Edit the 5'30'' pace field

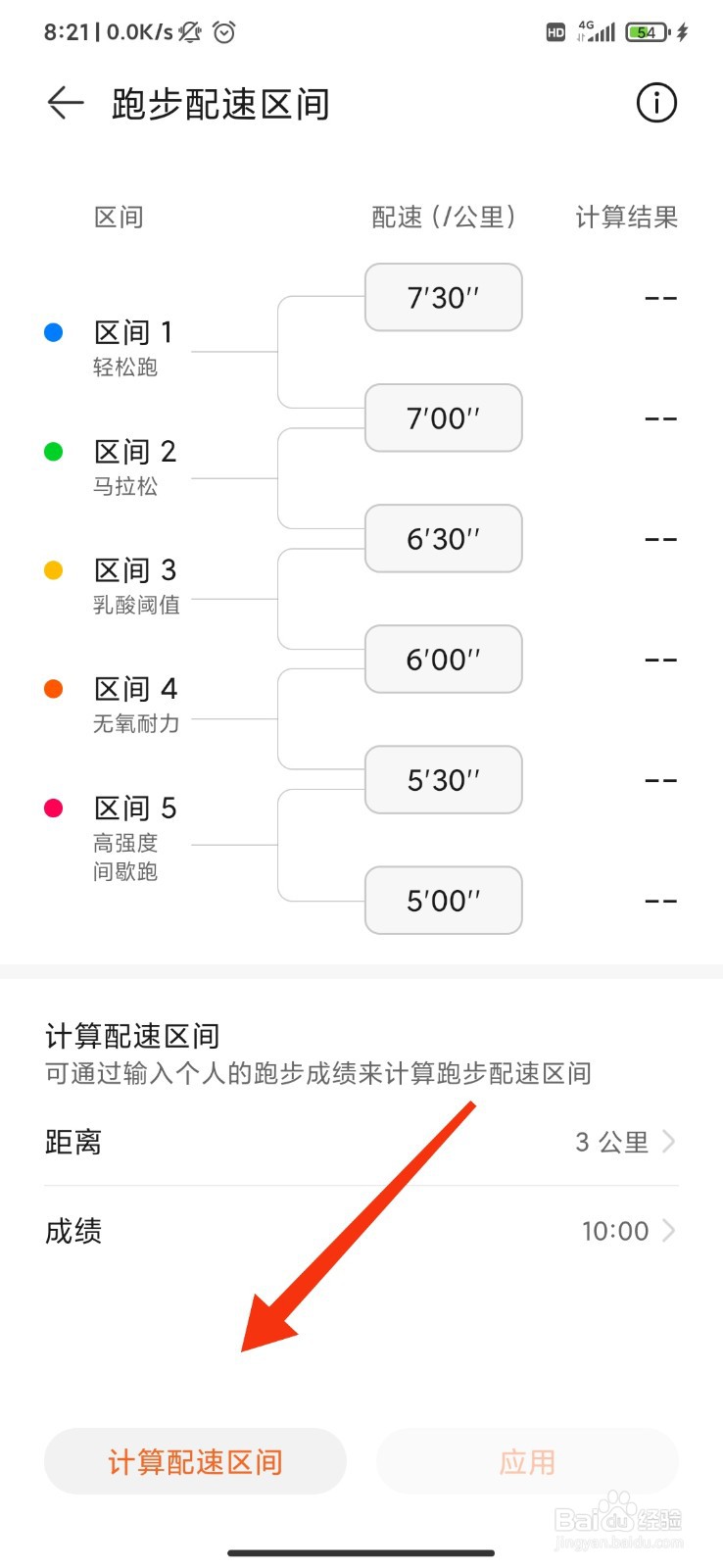click(444, 779)
